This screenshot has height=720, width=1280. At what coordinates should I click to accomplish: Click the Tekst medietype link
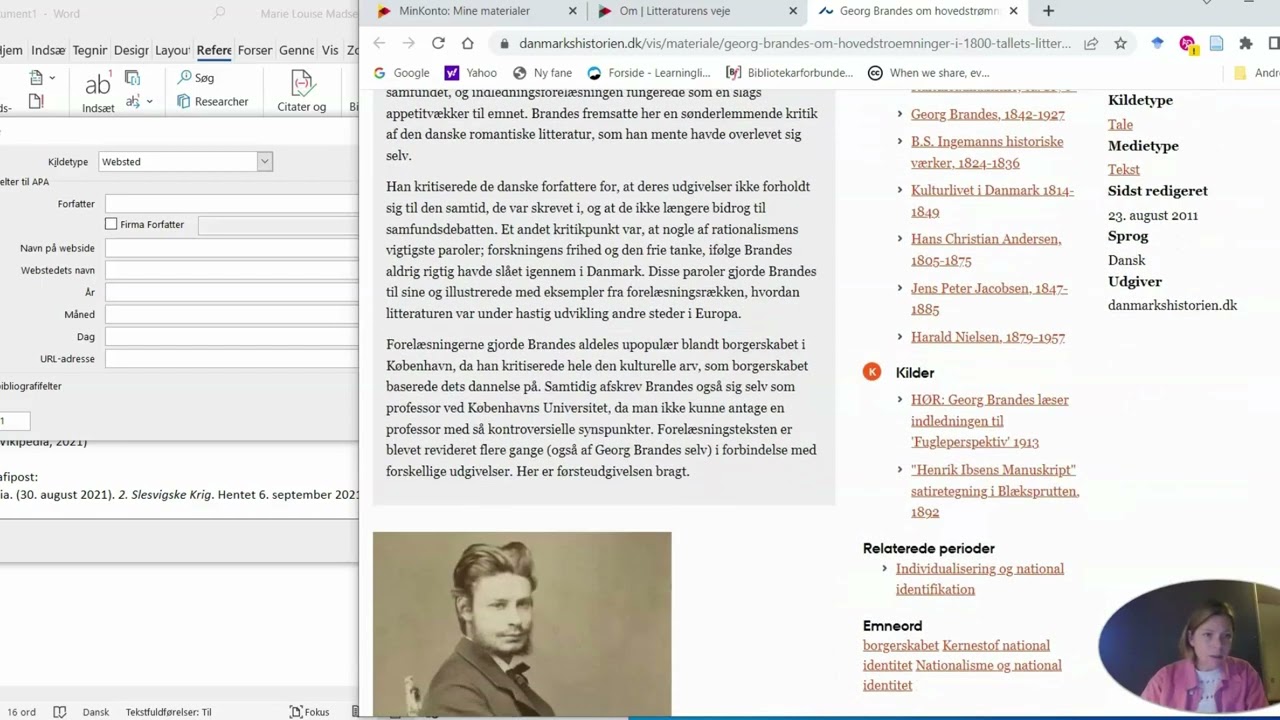click(x=1124, y=169)
